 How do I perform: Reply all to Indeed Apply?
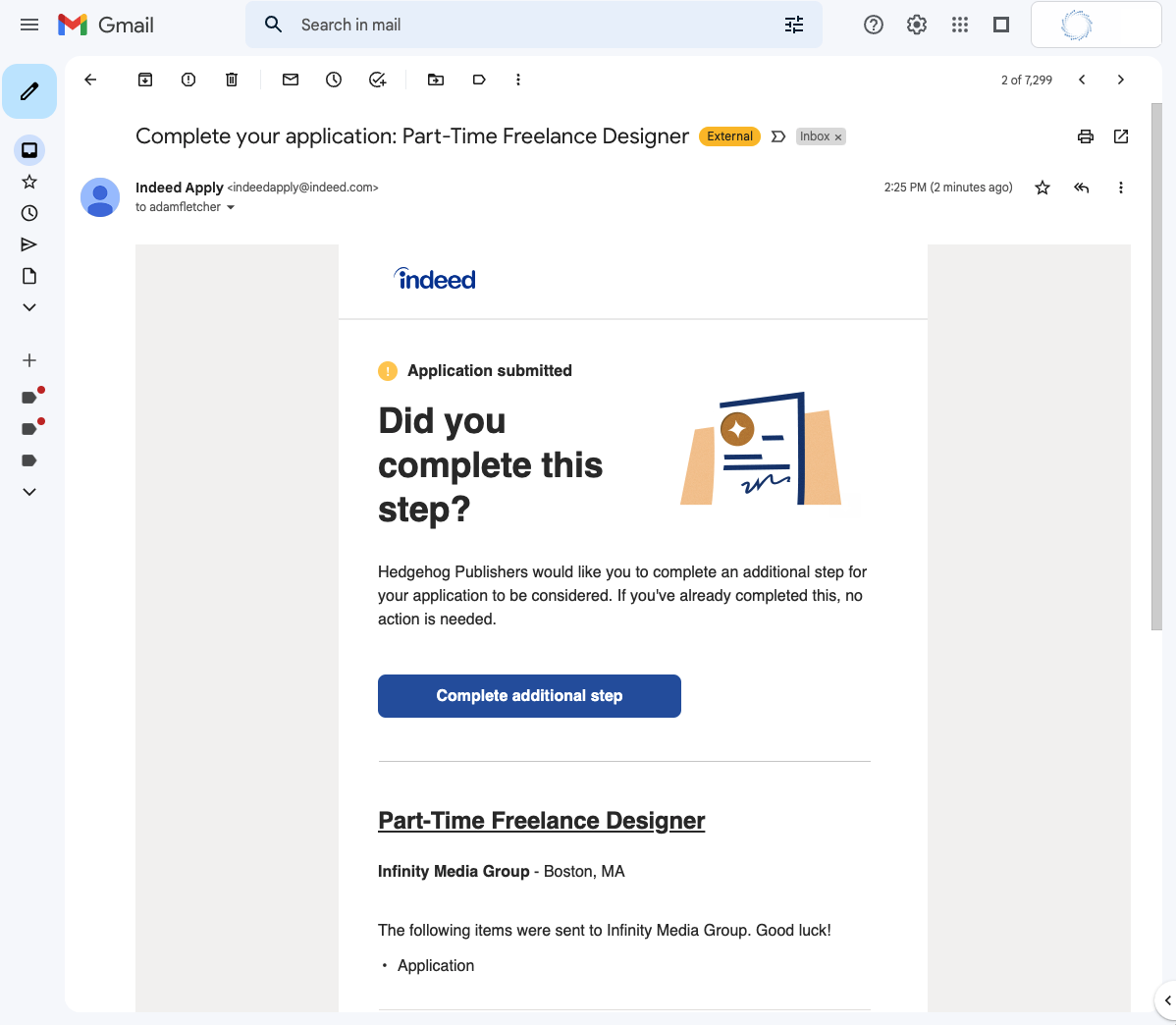(x=1081, y=188)
